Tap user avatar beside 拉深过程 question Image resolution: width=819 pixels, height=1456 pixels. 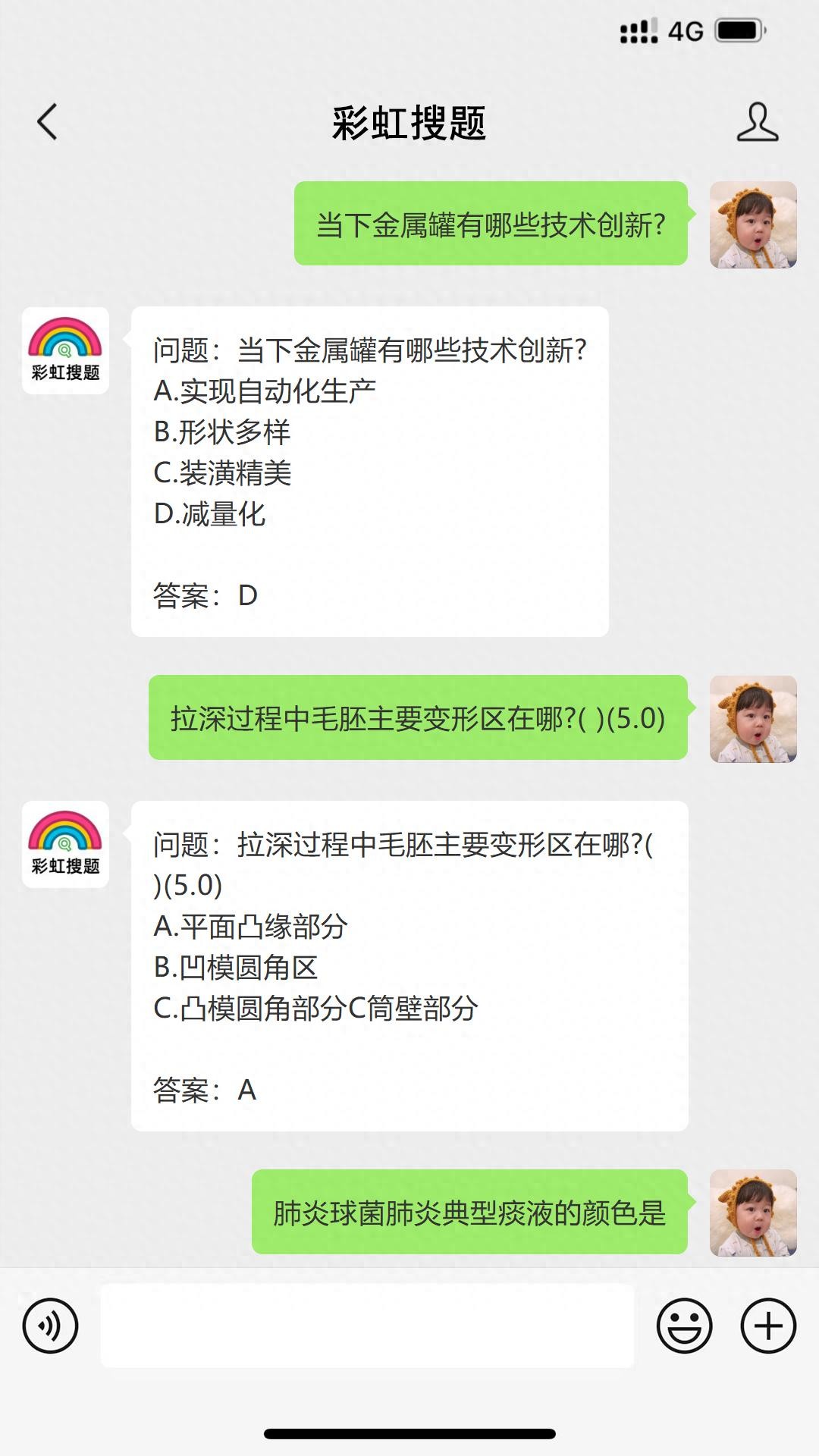point(752,718)
